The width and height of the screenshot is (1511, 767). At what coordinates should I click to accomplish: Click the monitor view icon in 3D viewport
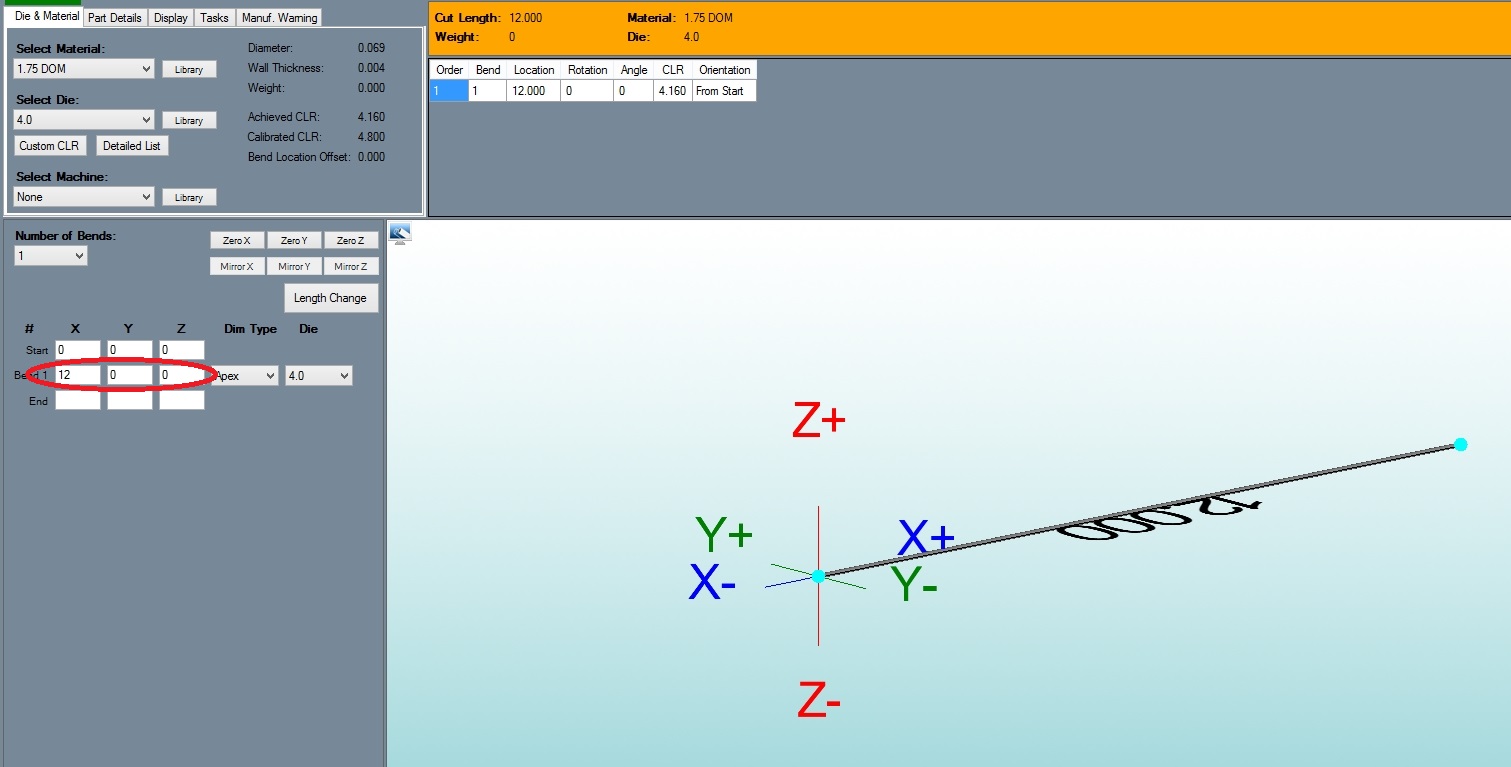400,233
